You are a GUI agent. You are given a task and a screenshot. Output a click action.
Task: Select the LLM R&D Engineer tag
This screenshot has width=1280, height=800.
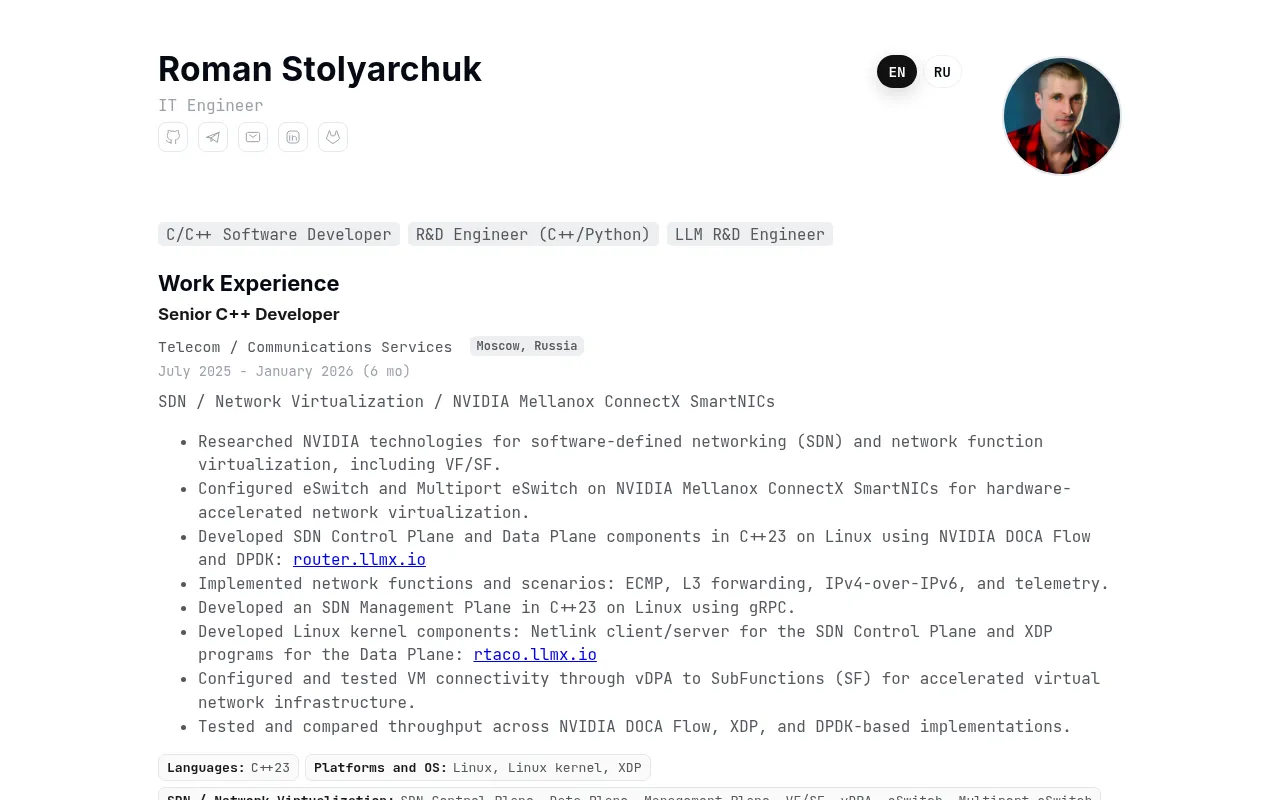(750, 234)
